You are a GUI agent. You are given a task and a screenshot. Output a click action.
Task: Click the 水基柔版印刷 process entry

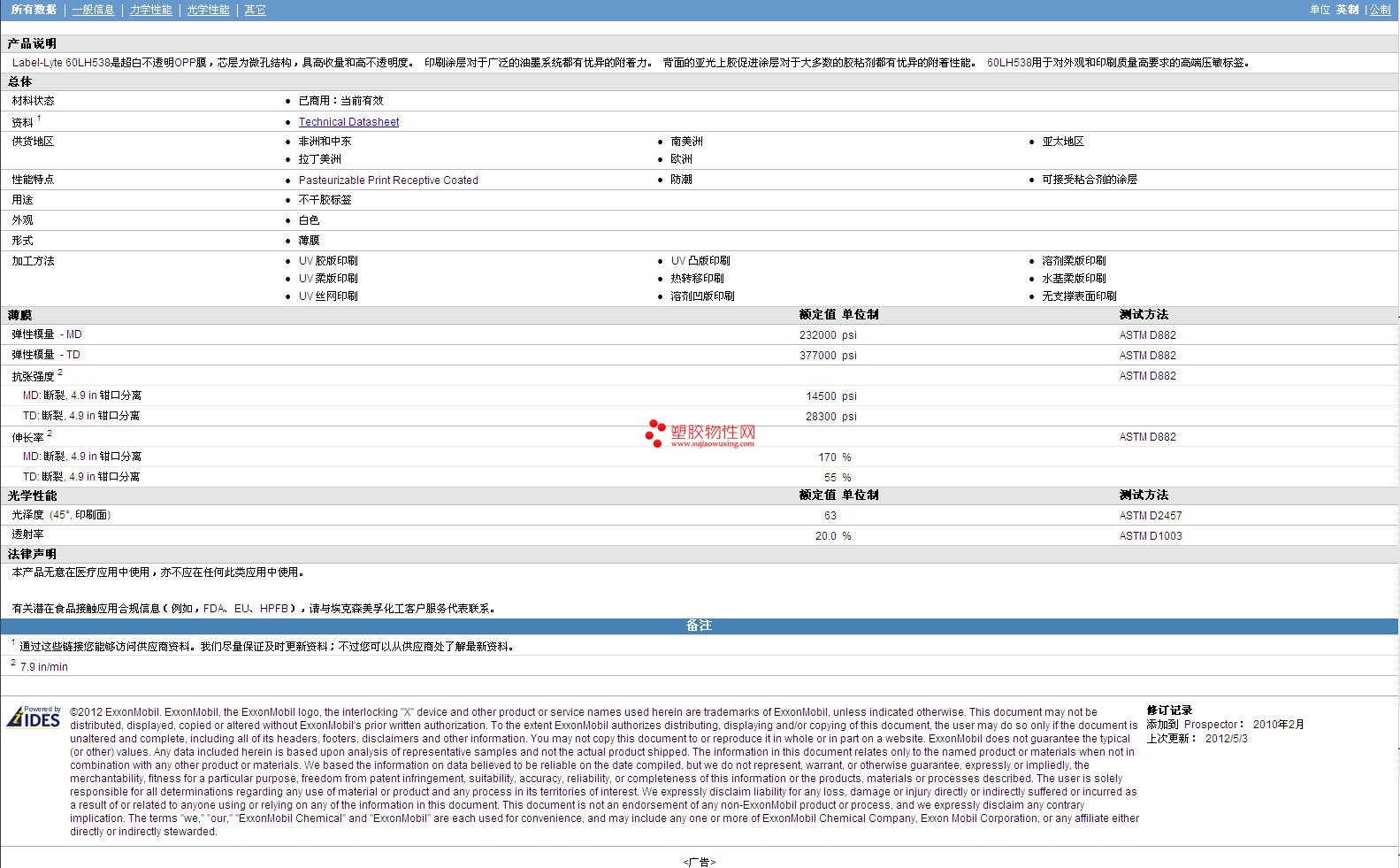pos(1074,279)
